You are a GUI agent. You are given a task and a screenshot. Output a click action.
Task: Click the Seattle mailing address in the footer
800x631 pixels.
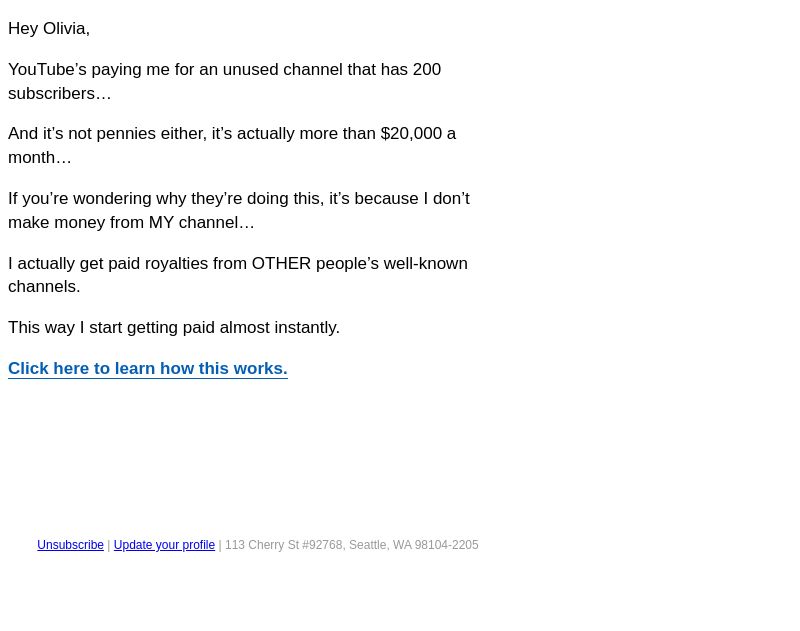352,545
